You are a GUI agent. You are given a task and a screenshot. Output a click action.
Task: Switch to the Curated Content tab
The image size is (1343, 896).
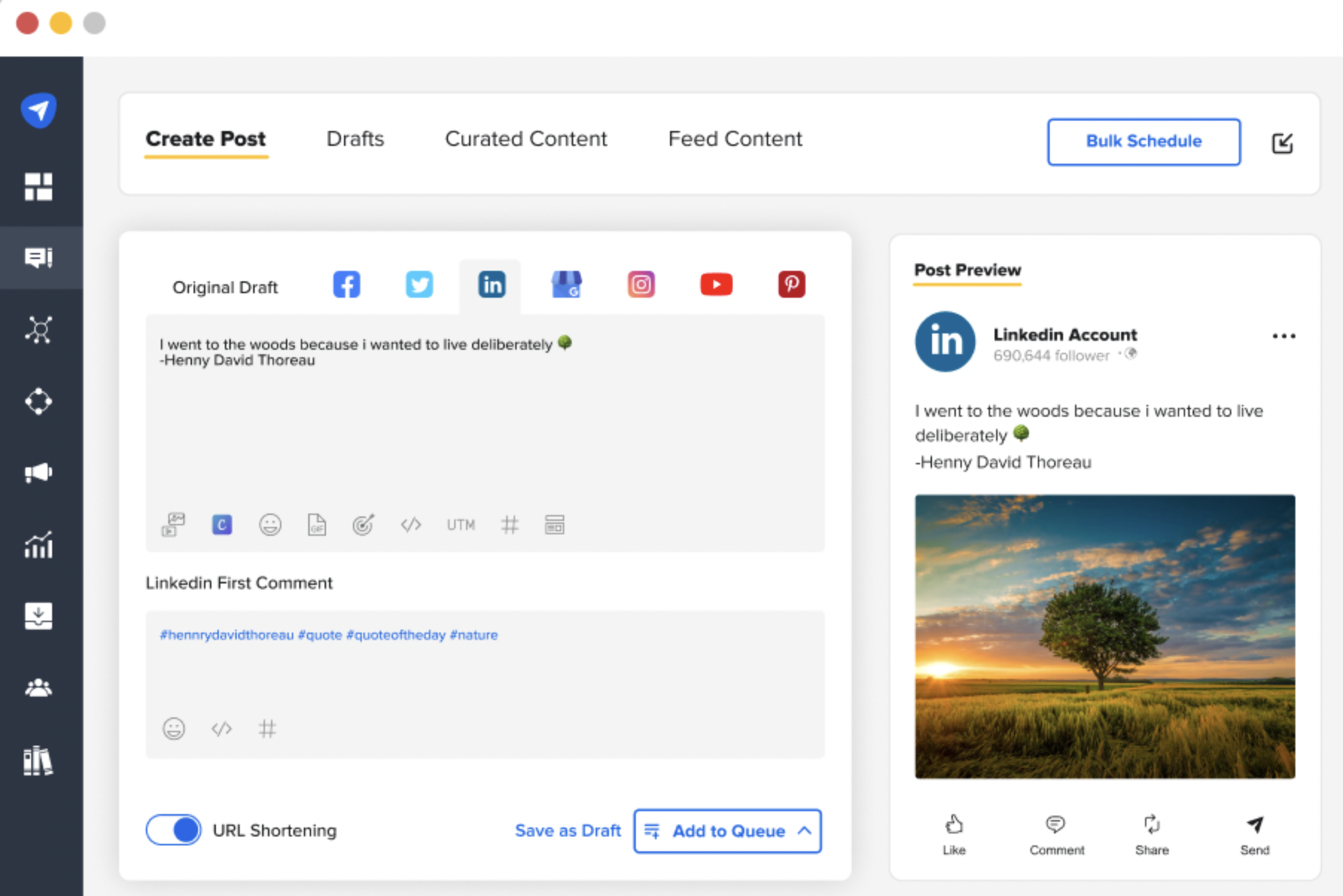[x=526, y=139]
